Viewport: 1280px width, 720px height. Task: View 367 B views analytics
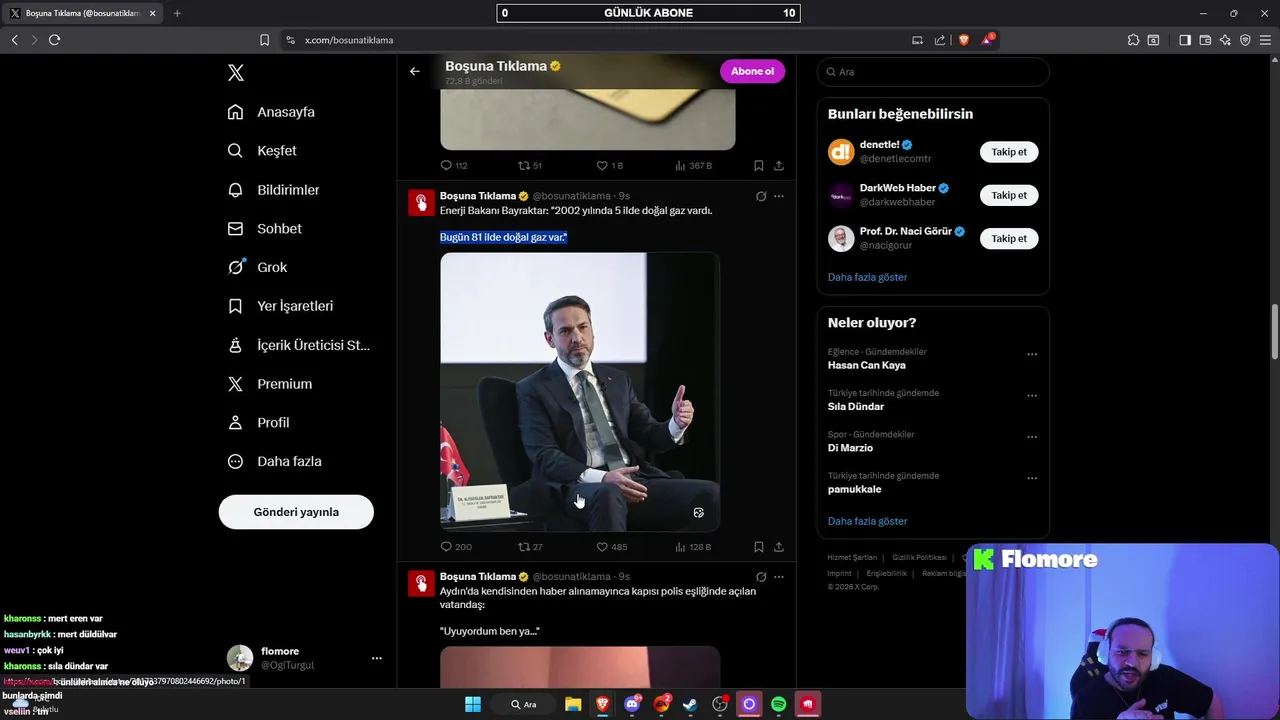point(693,165)
